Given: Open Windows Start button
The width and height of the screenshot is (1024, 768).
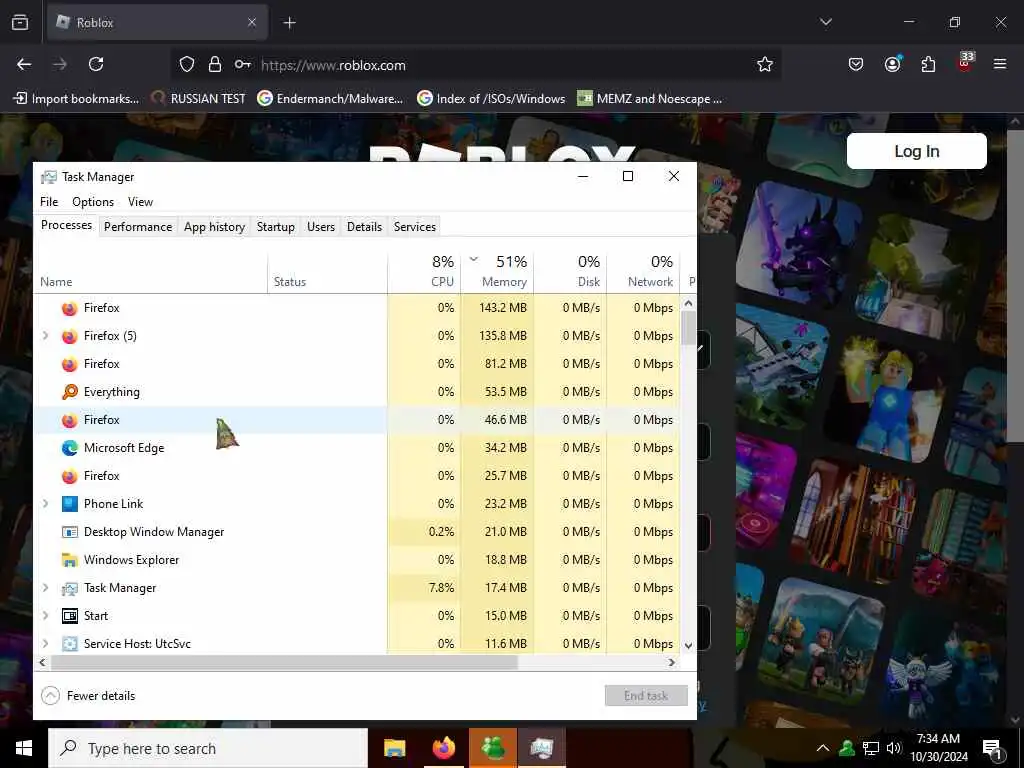Looking at the screenshot, I should [x=24, y=748].
